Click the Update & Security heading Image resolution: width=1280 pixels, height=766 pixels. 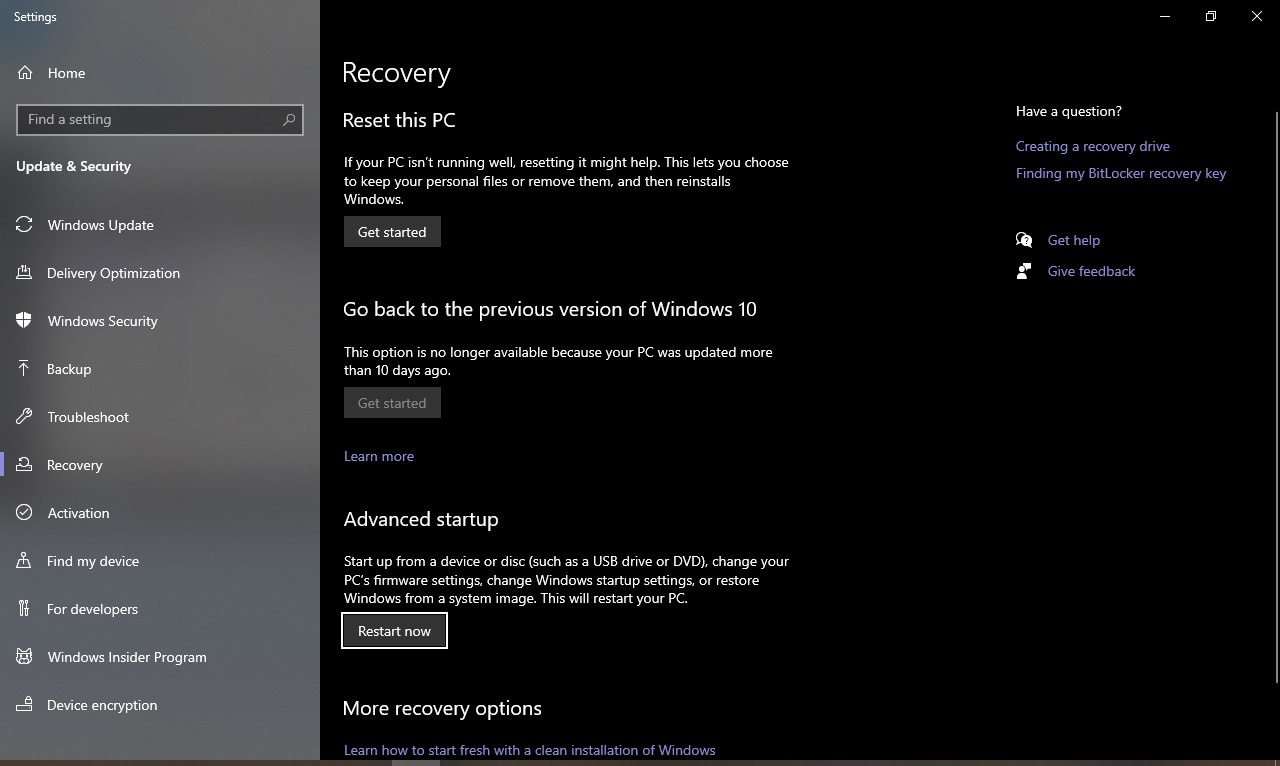[73, 166]
